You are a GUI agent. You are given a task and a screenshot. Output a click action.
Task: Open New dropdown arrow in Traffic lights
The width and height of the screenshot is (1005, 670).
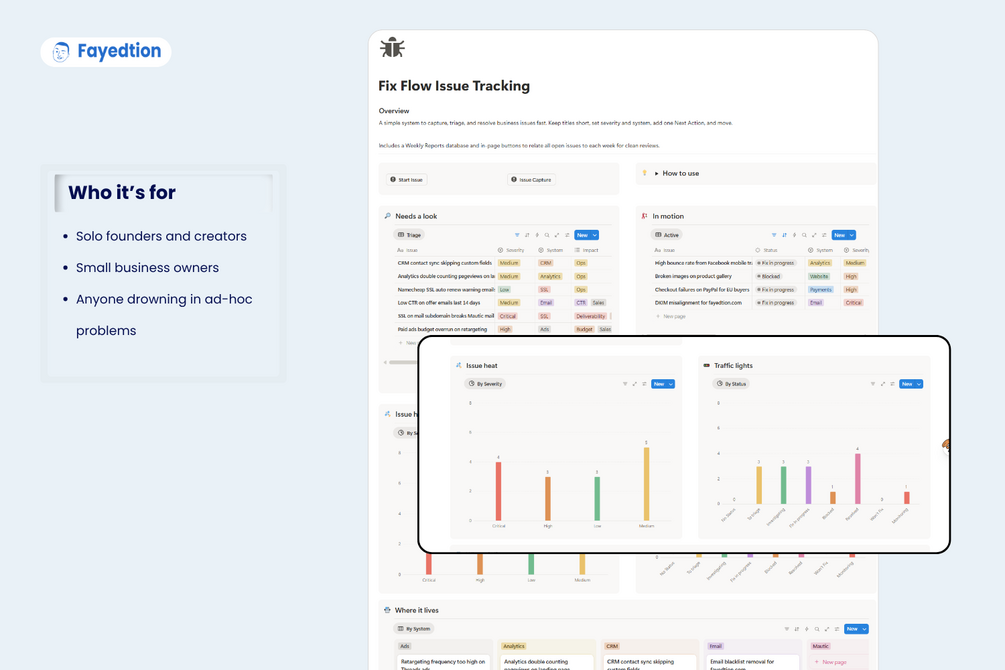pos(919,384)
